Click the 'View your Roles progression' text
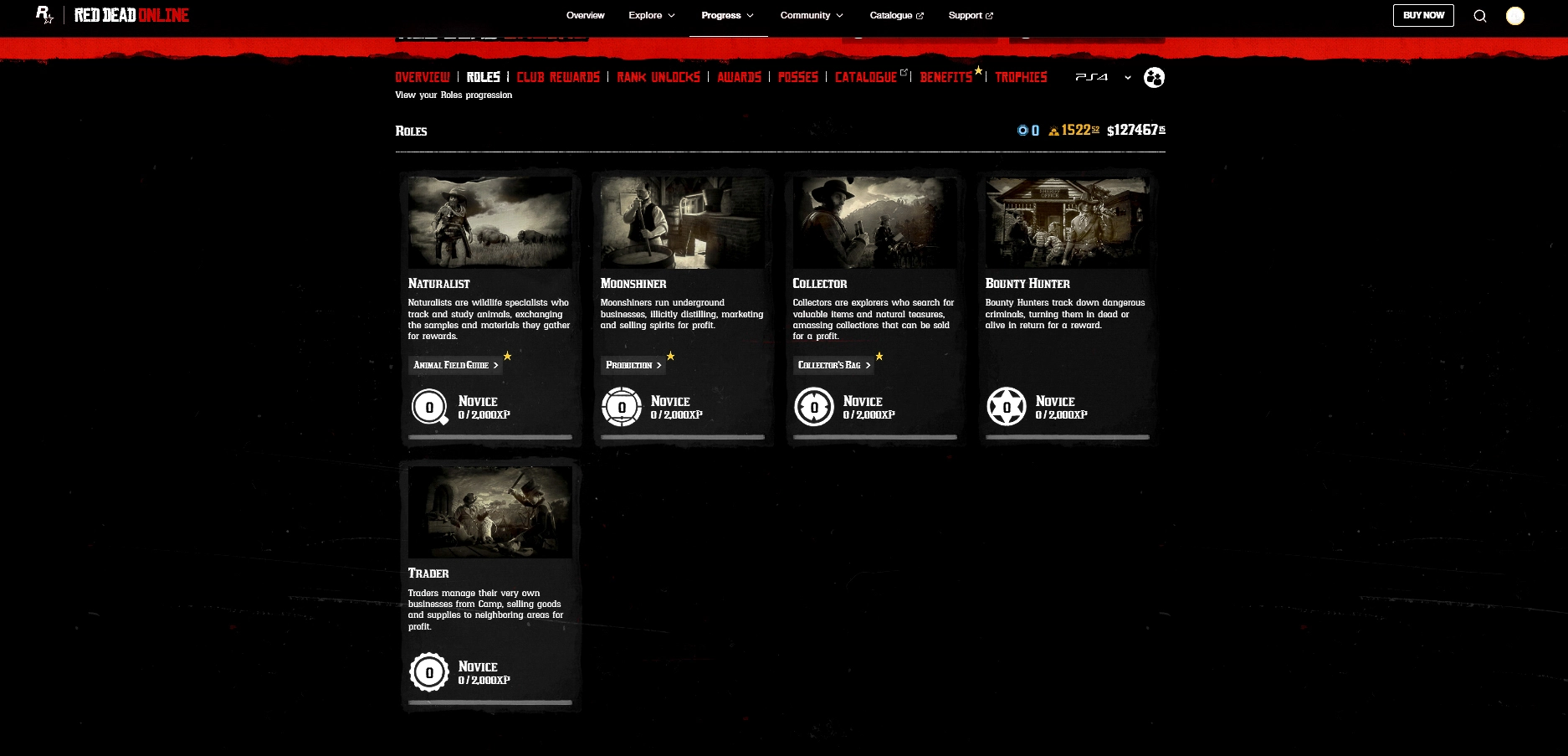This screenshot has width=1568, height=756. (453, 95)
